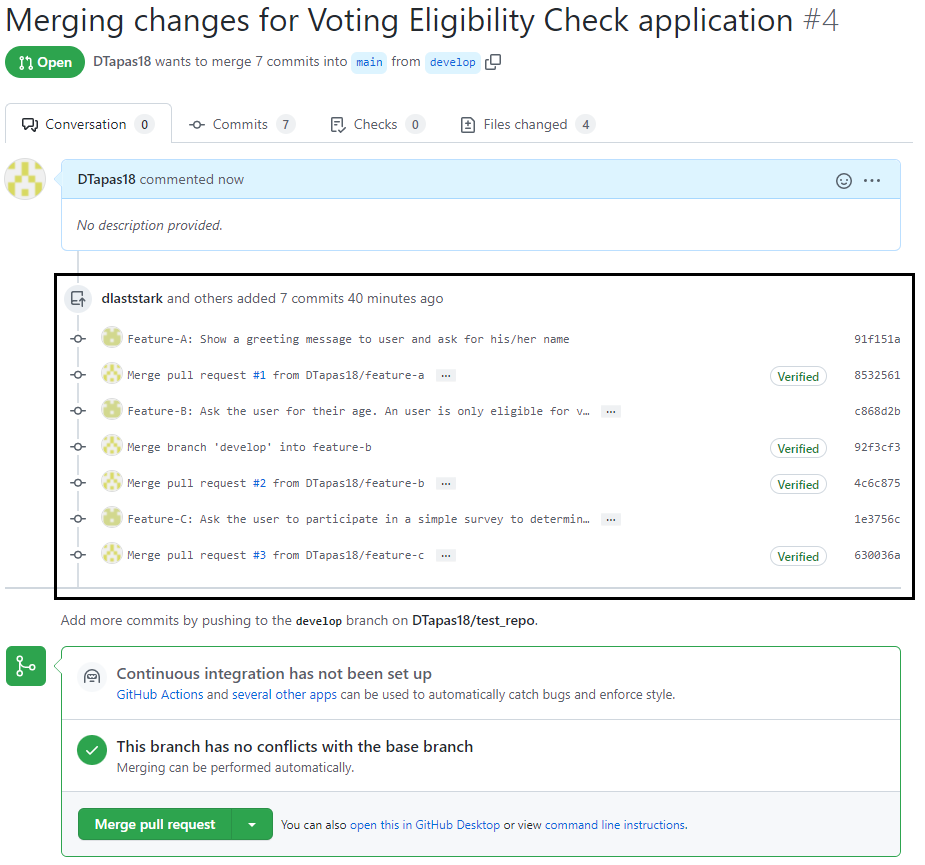Image resolution: width=925 pixels, height=865 pixels.
Task: Click the commit node icon for 91f151a
Action: tap(78, 339)
